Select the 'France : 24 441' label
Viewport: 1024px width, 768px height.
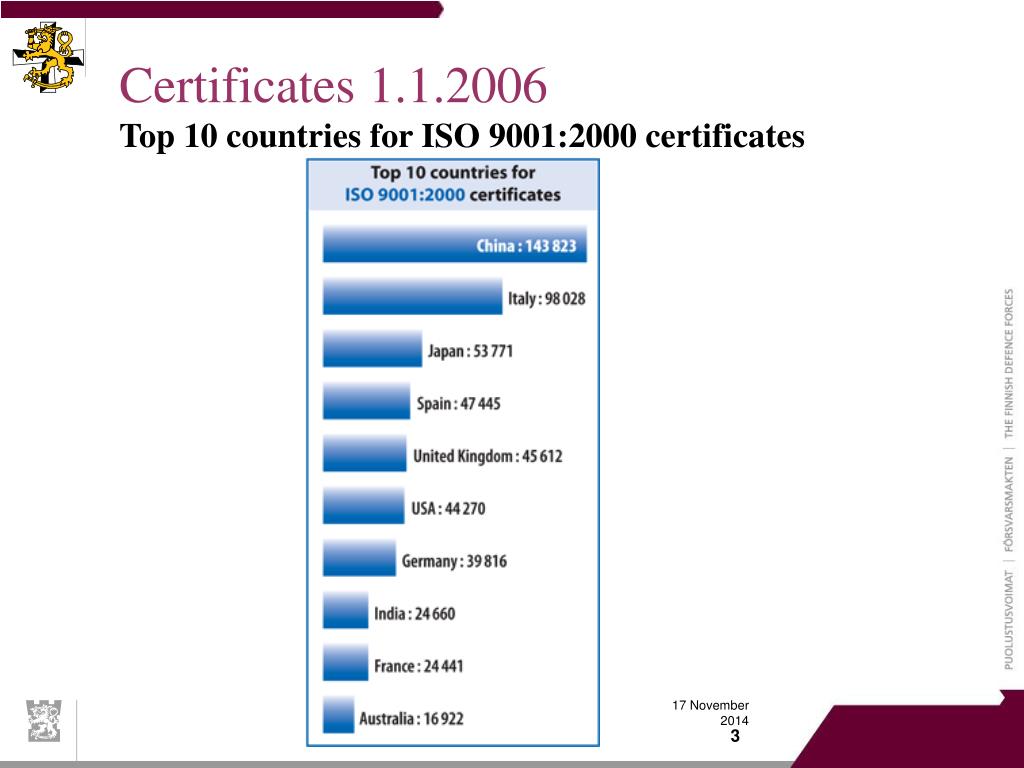coord(419,666)
